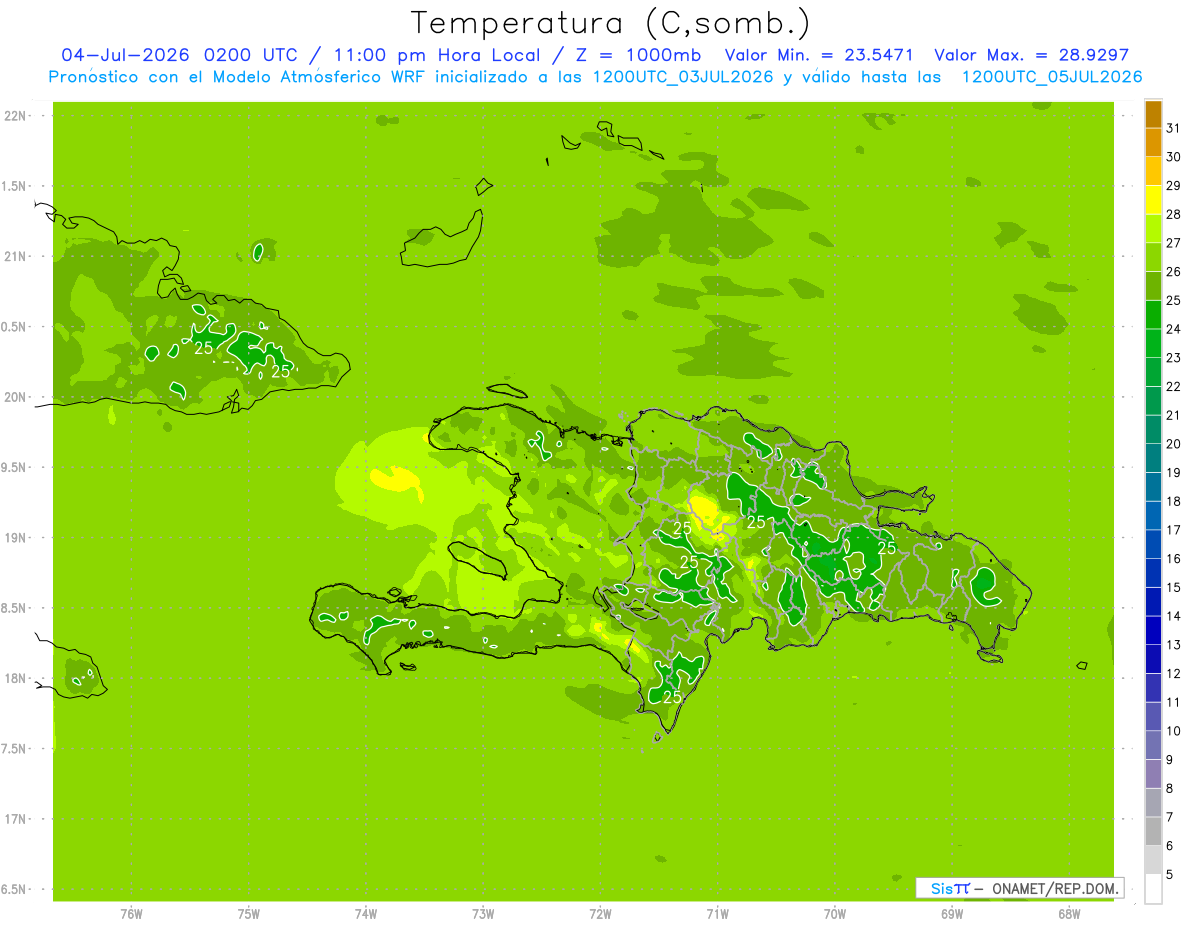Viewport: 1200px width, 927px height.
Task: Click color scale value "27"
Action: click(1174, 243)
